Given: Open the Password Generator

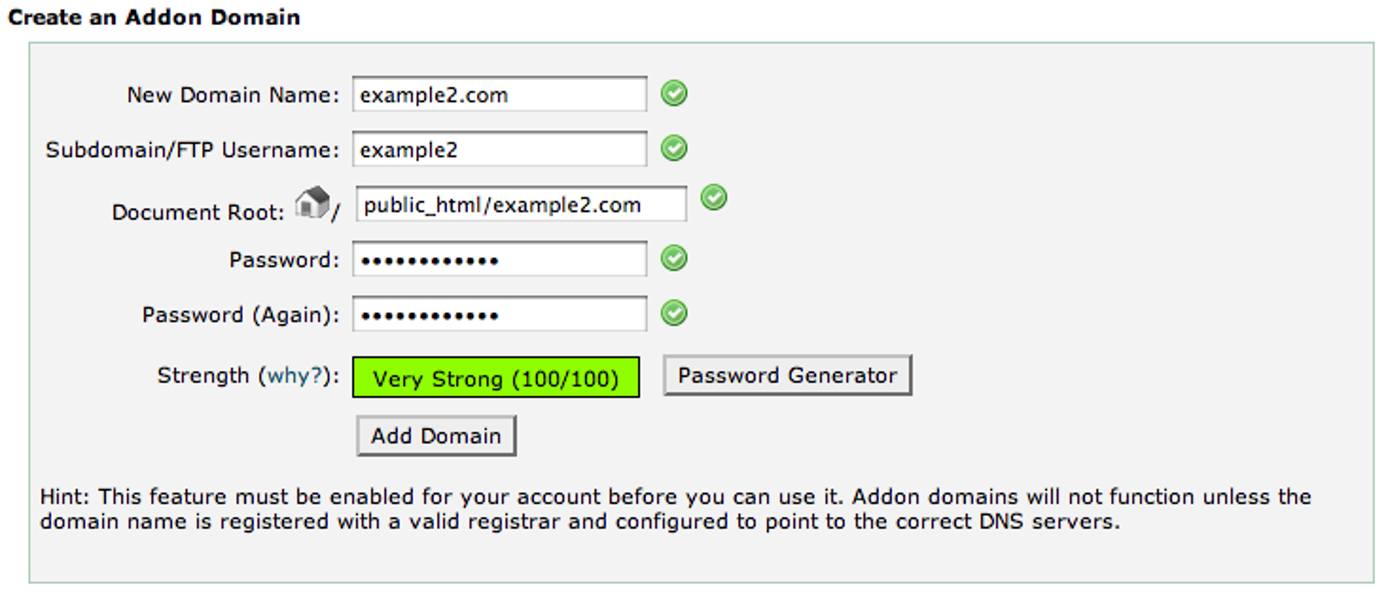Looking at the screenshot, I should pos(785,375).
